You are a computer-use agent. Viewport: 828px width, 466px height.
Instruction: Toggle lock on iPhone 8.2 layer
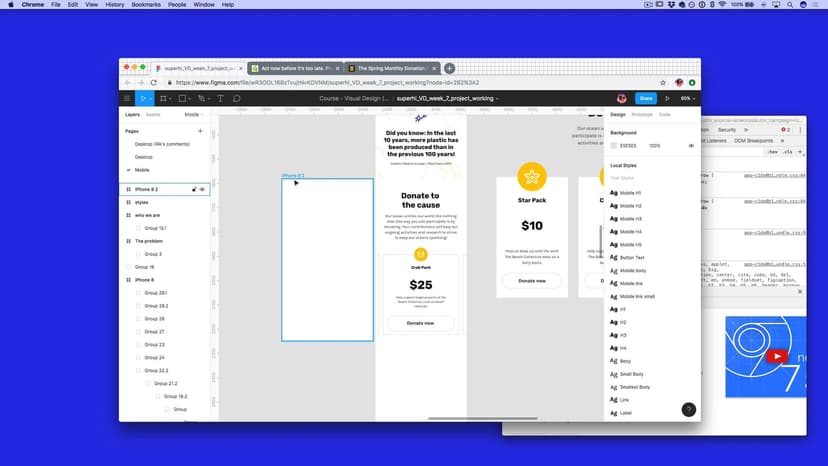pos(194,188)
